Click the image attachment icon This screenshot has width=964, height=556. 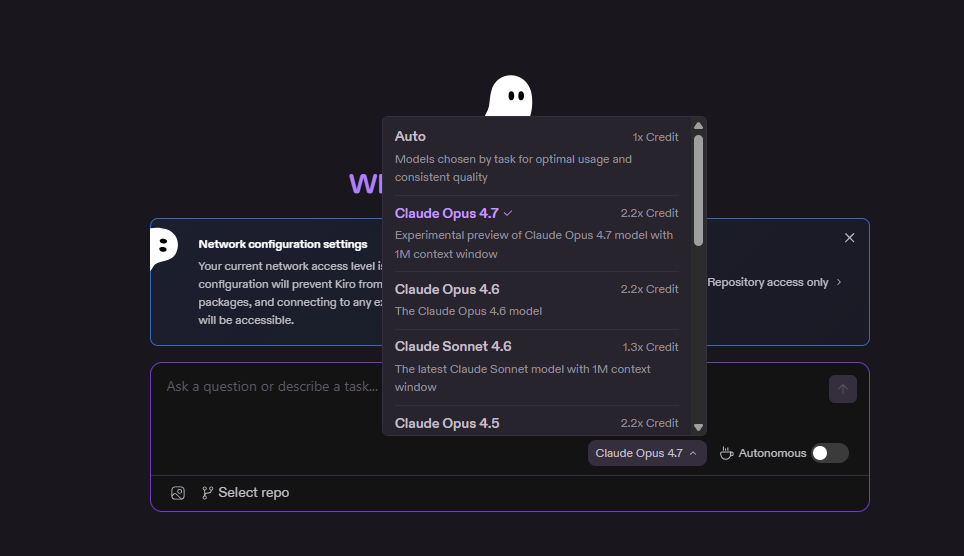(x=178, y=493)
